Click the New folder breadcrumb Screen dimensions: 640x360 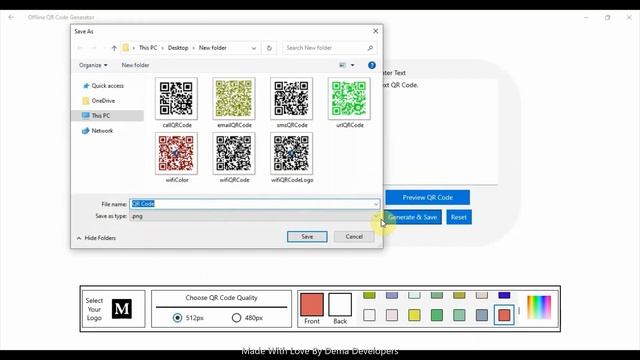pos(213,48)
